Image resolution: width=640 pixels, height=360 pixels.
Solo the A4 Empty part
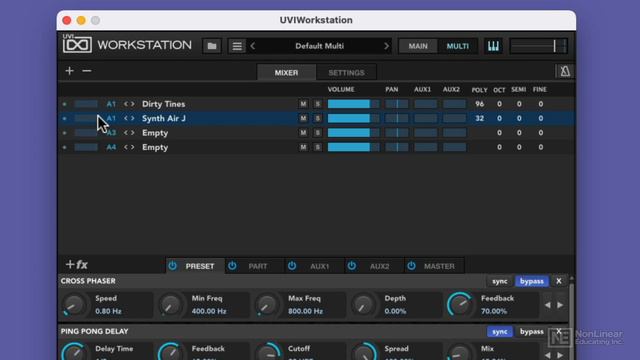[x=318, y=147]
